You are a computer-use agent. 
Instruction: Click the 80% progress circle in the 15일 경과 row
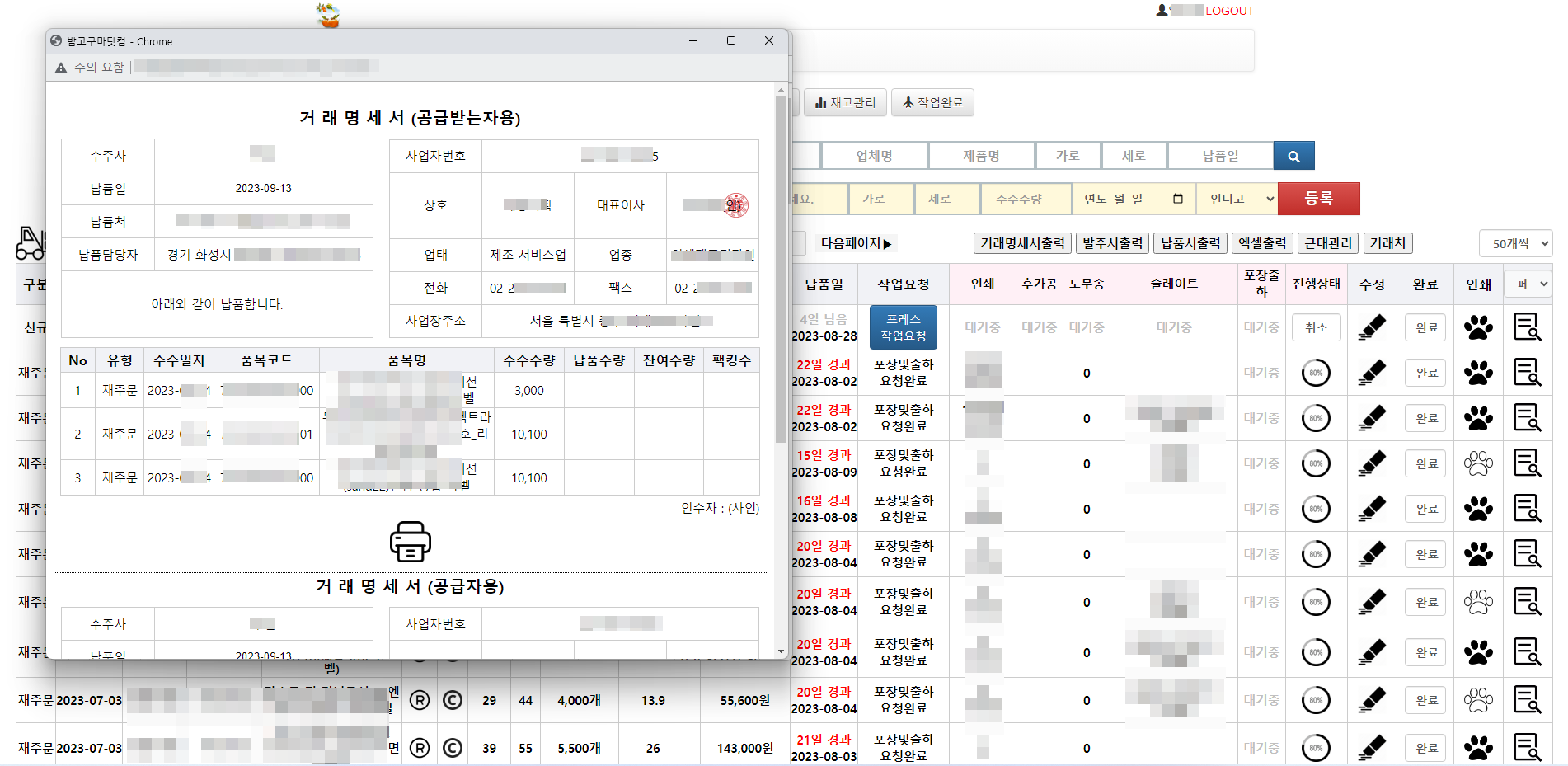[1316, 463]
